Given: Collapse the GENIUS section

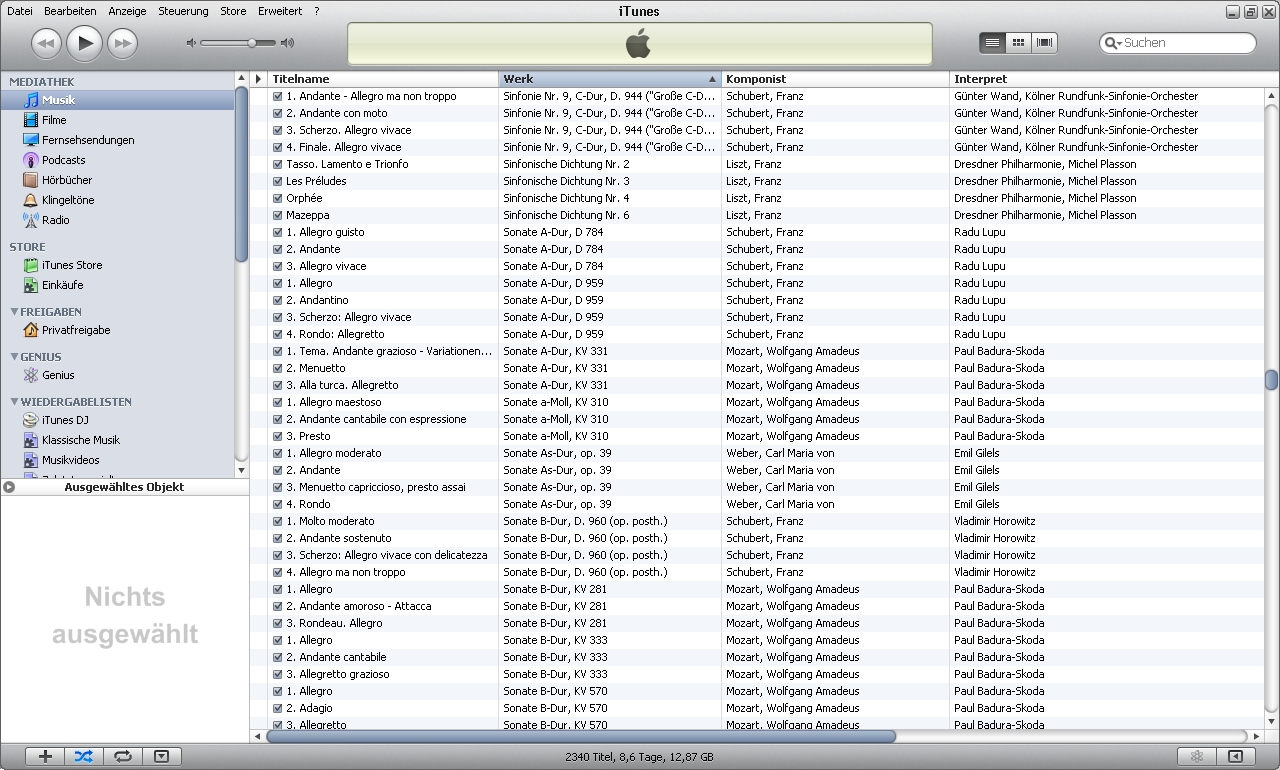Looking at the screenshot, I should point(14,357).
